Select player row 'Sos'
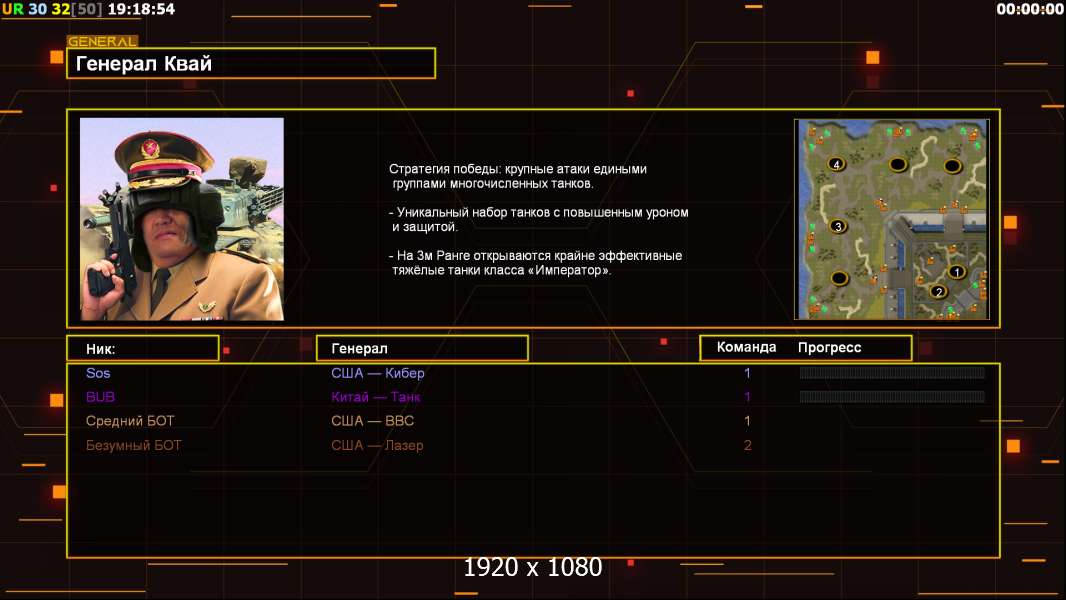 click(533, 373)
